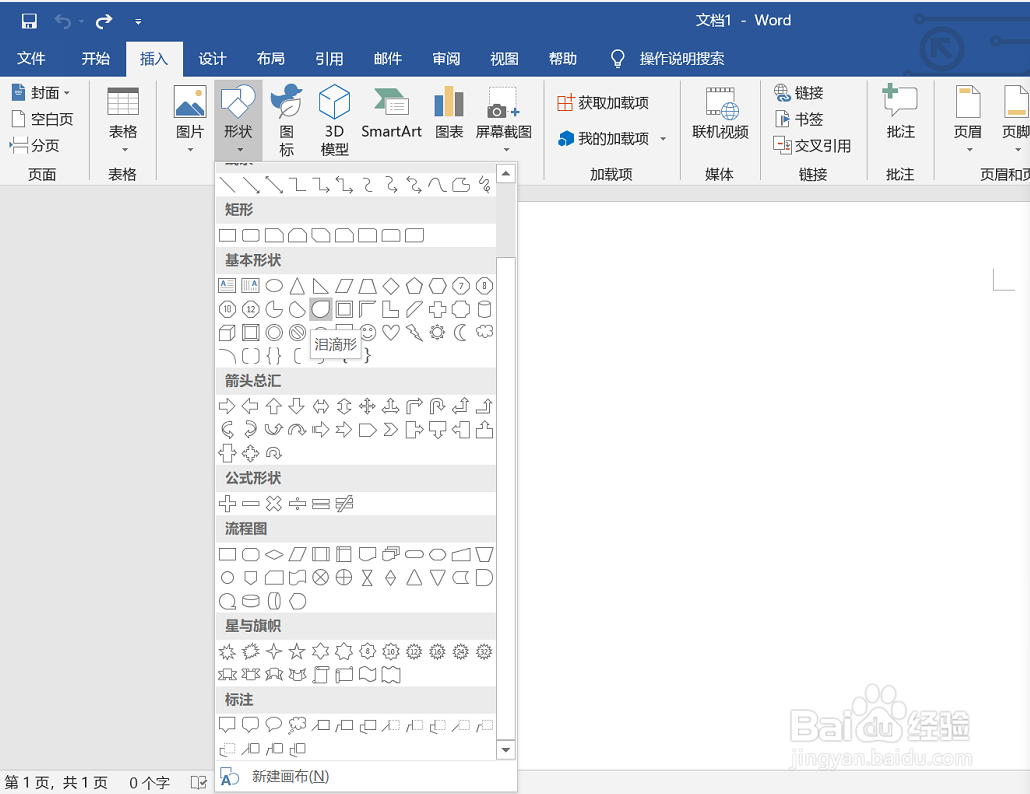Open the Customize Quick Access Toolbar dropdown

pyautogui.click(x=138, y=22)
